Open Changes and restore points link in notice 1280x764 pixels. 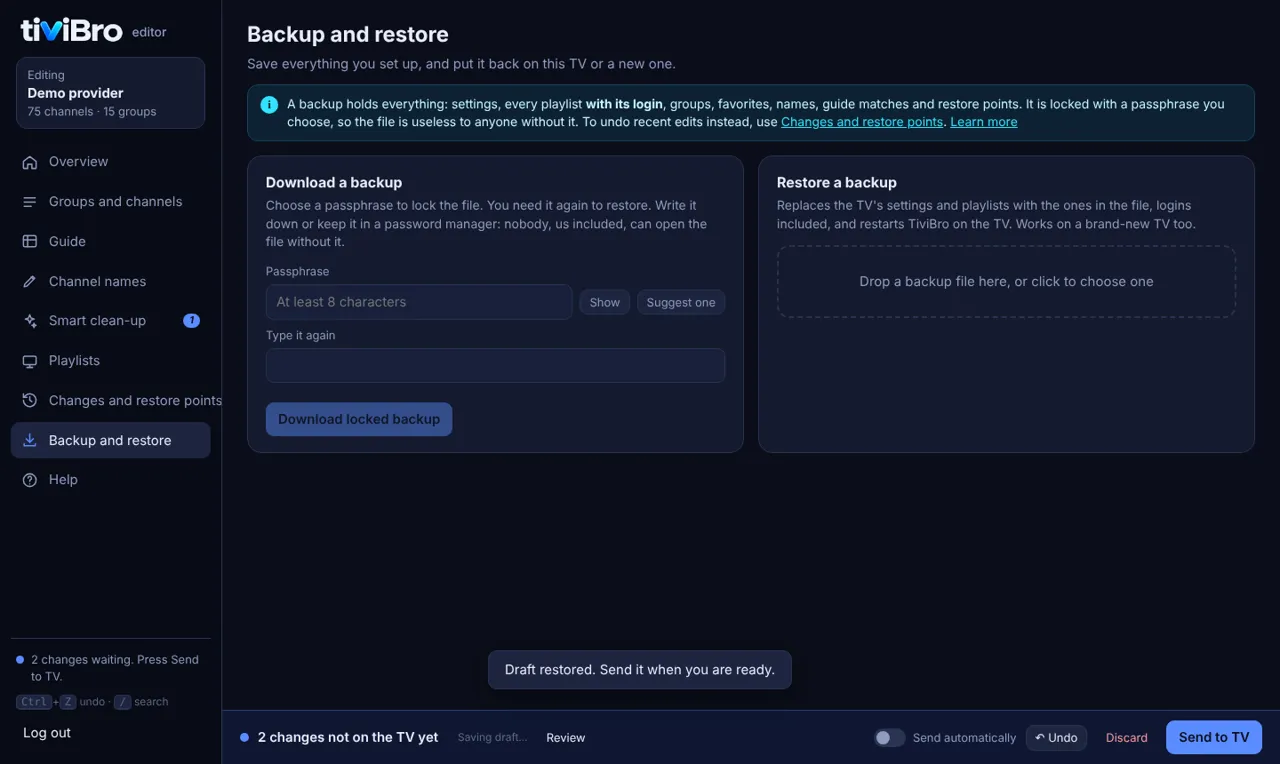[862, 122]
